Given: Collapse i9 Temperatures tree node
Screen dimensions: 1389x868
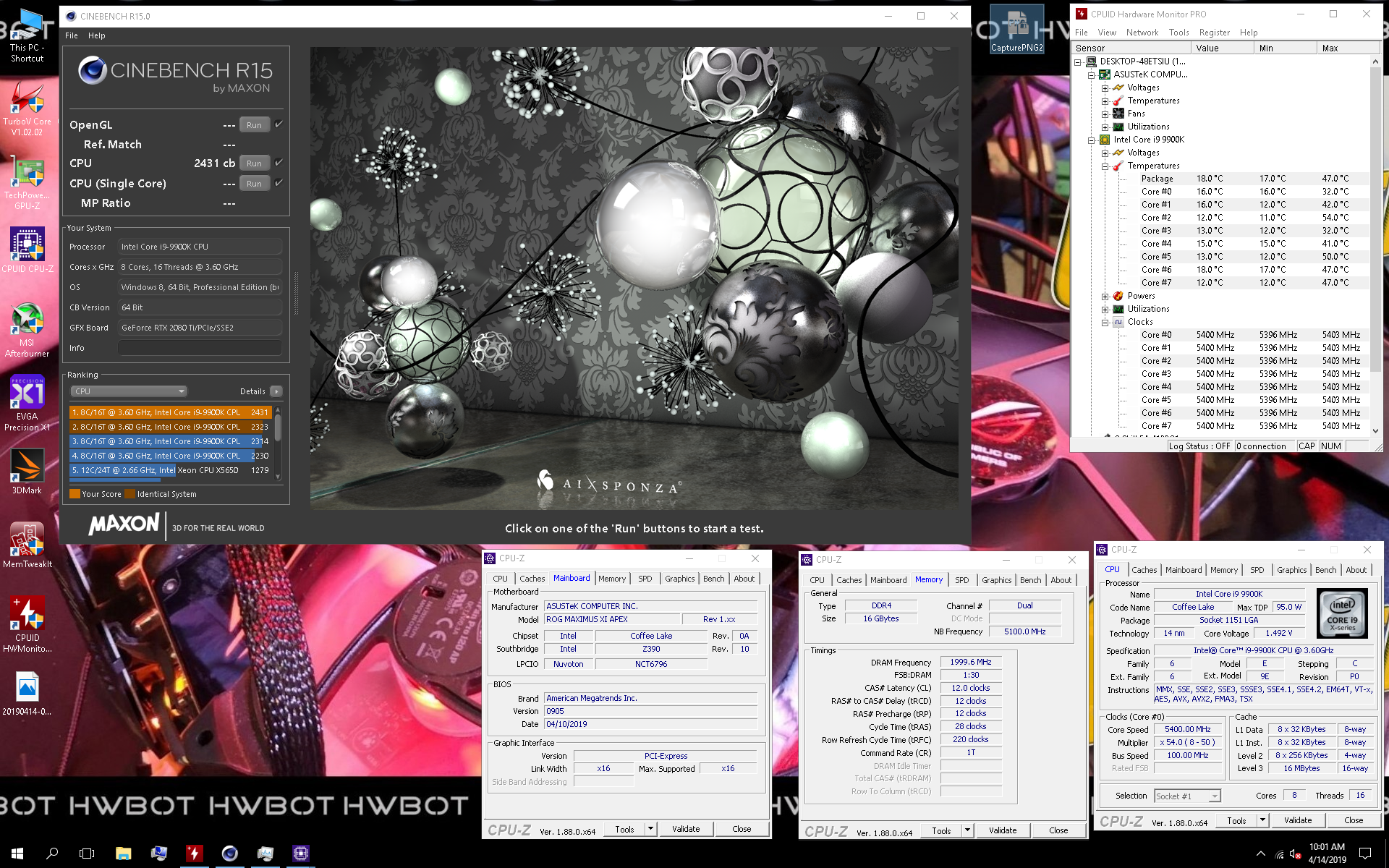Looking at the screenshot, I should click(x=1105, y=166).
